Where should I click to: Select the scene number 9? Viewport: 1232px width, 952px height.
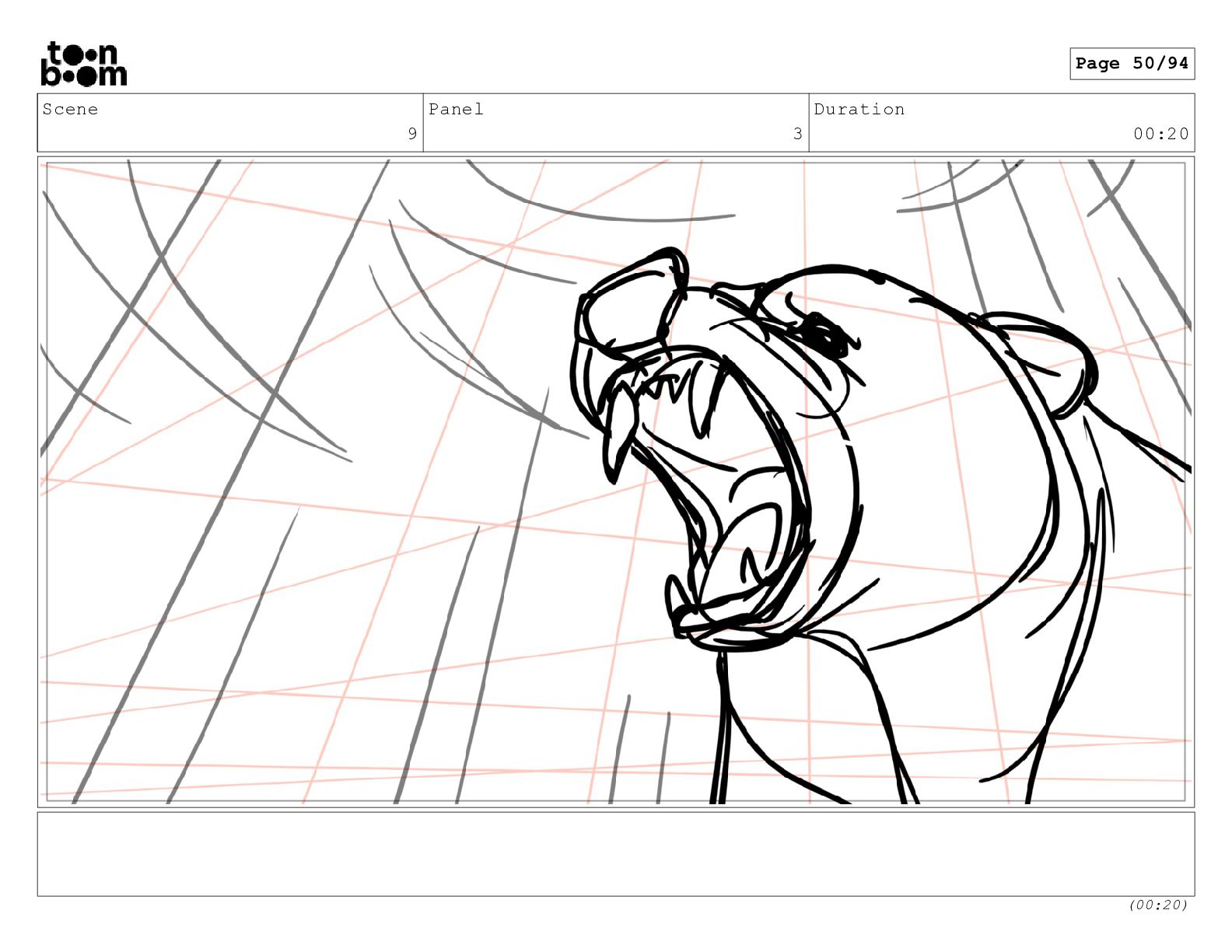coord(412,134)
